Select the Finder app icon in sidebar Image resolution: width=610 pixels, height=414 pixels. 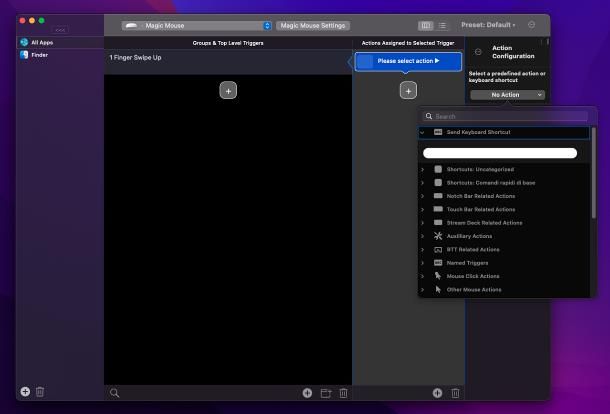point(24,55)
